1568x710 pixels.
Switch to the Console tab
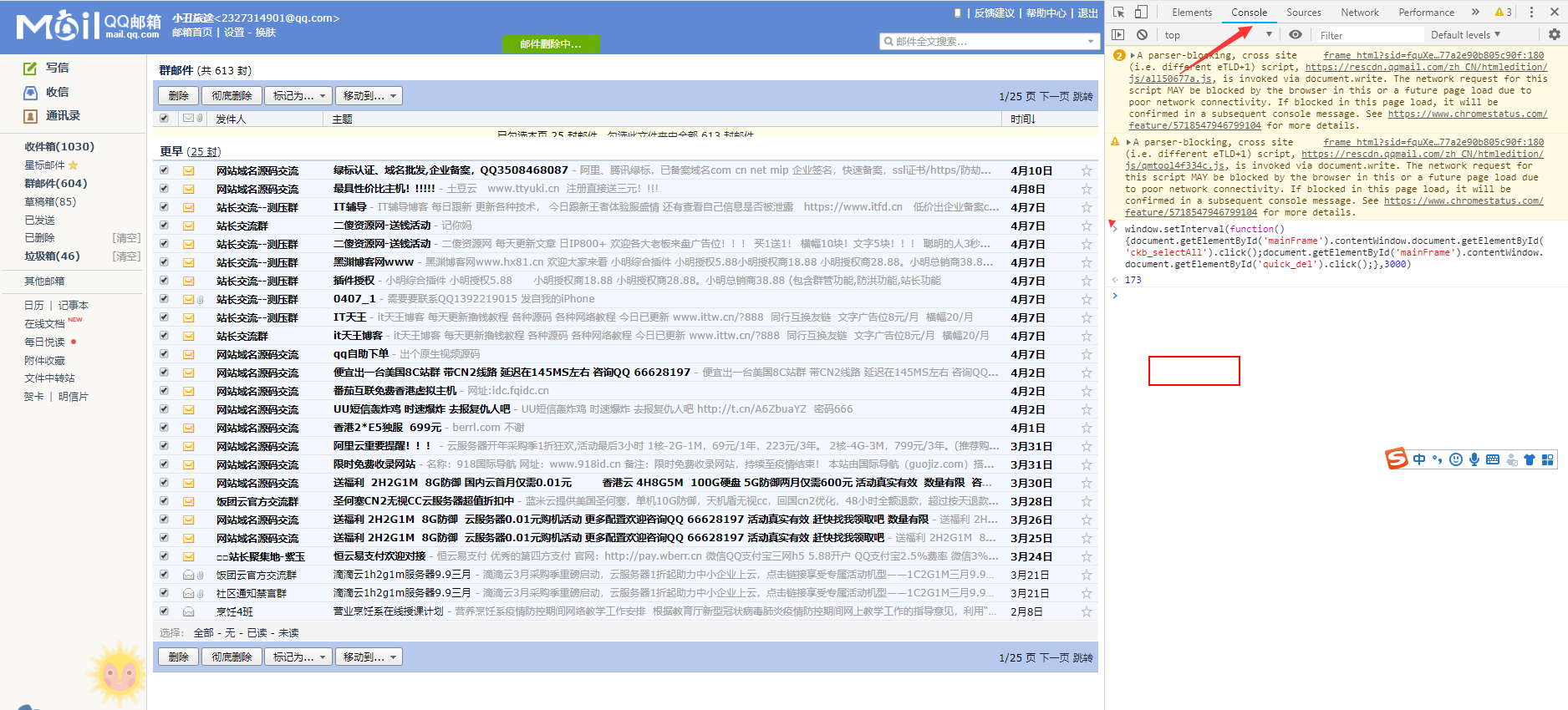(x=1249, y=13)
